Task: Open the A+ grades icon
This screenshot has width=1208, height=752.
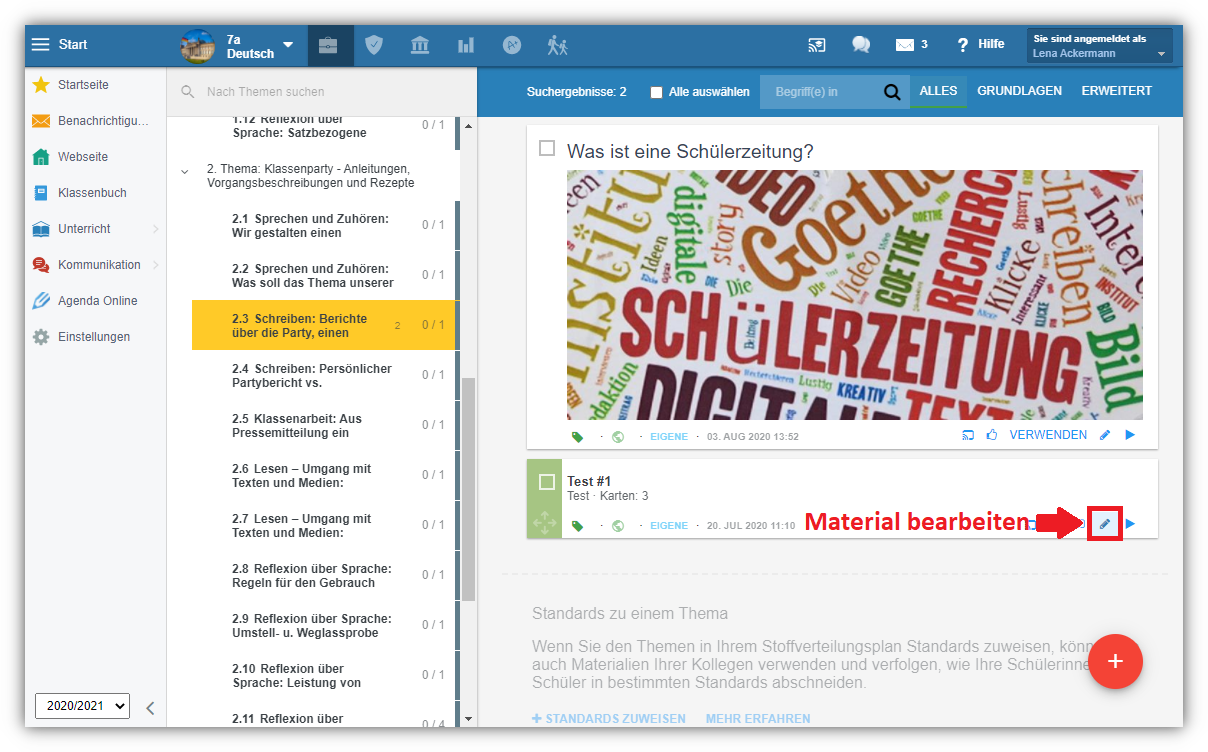Action: coord(512,45)
